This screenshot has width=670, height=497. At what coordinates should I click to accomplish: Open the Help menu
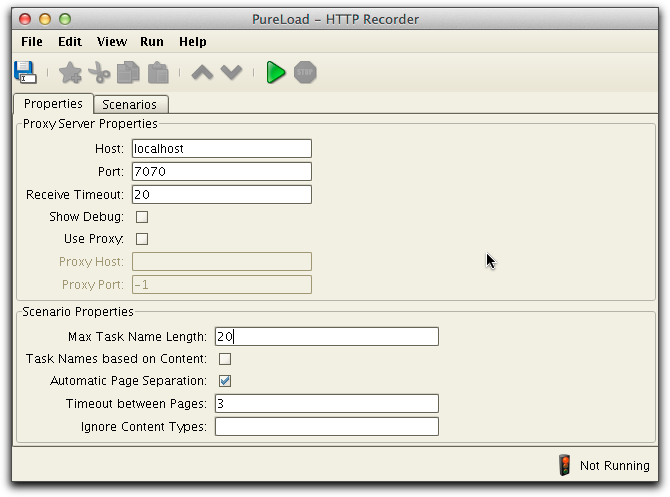click(193, 42)
